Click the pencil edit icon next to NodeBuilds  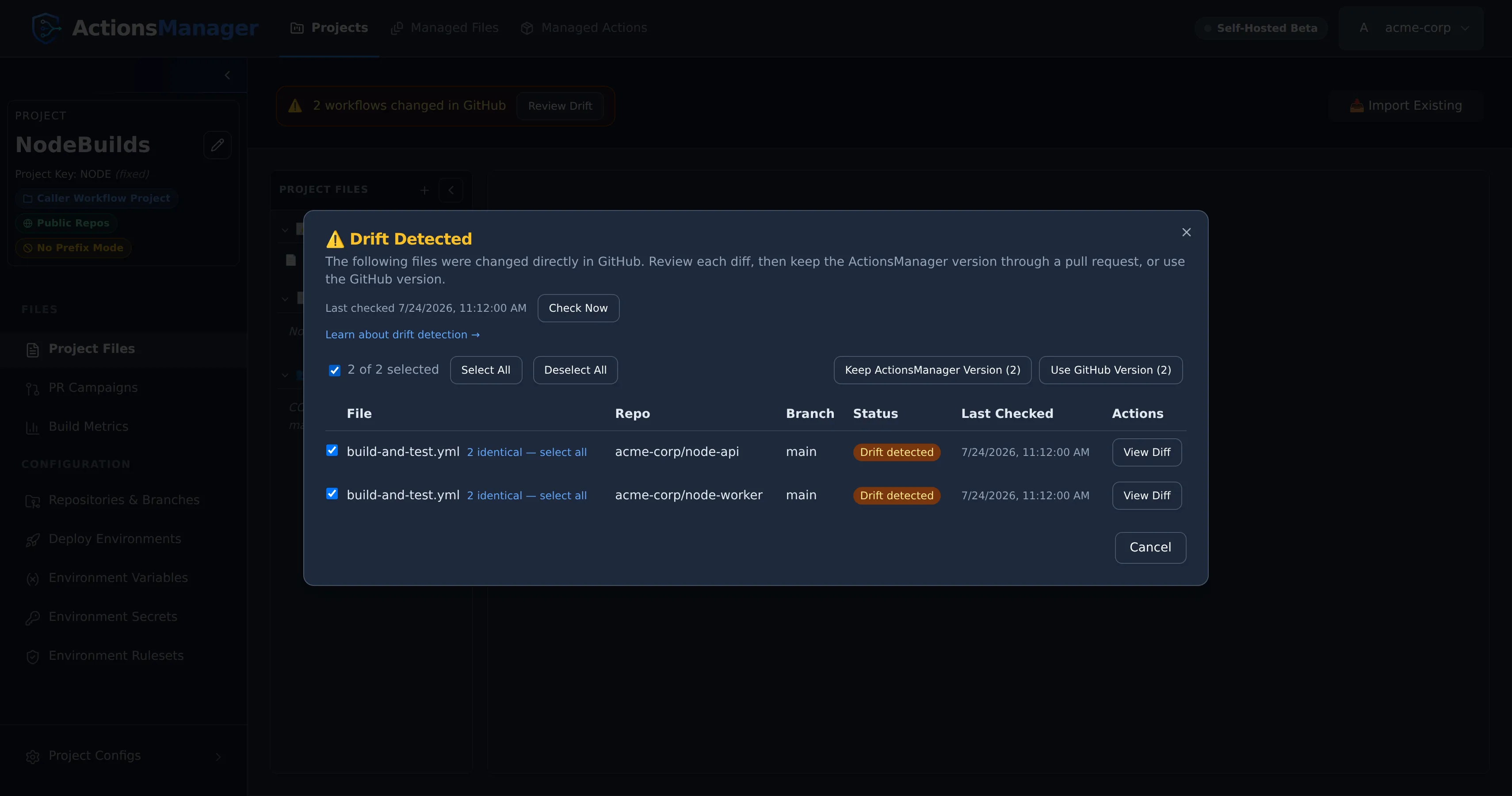click(x=217, y=145)
